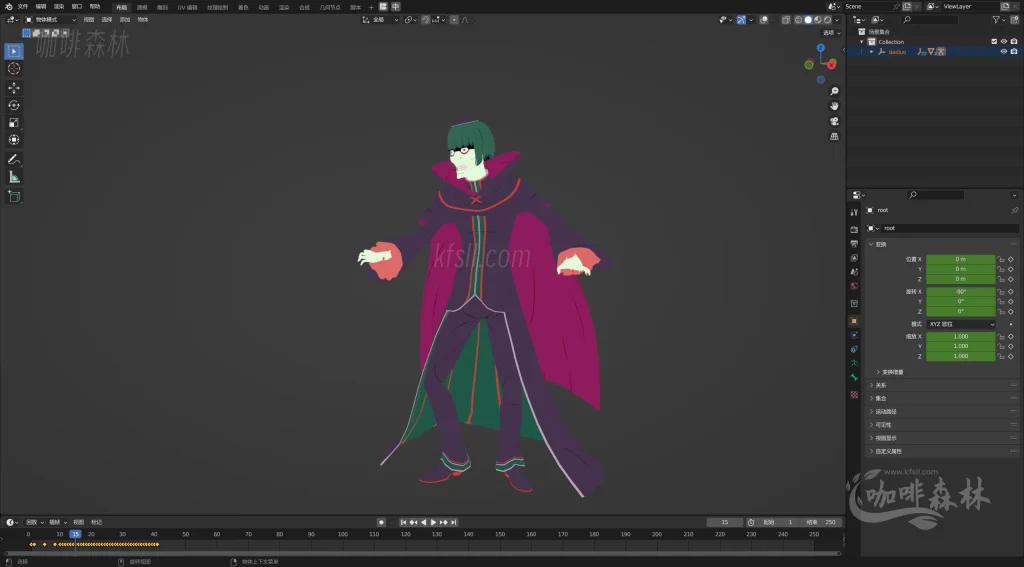Jump to the end frame button
Screen dimensions: 1024x567
click(454, 523)
